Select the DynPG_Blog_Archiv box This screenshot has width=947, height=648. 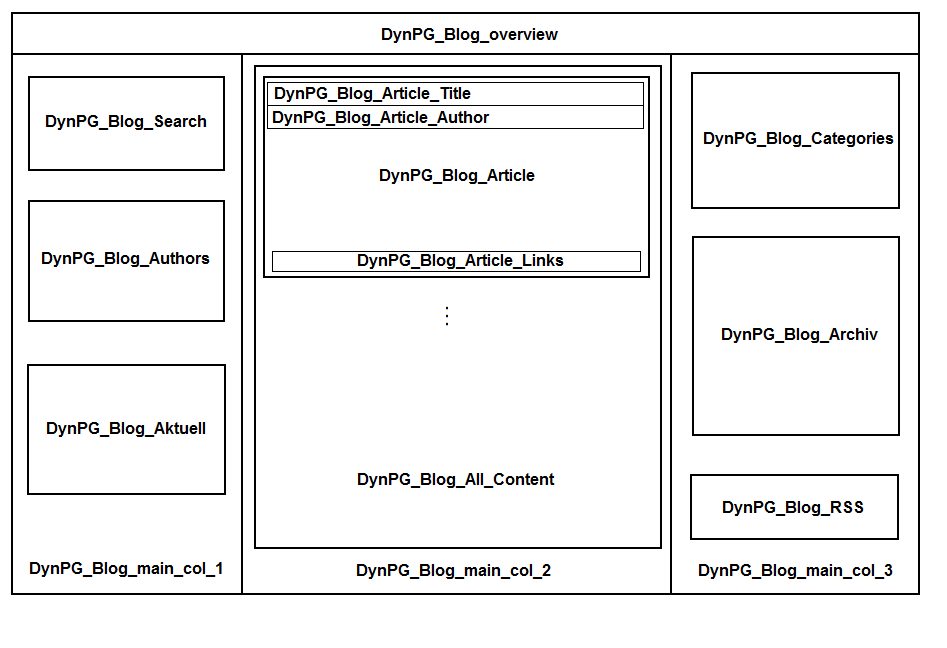(x=797, y=335)
